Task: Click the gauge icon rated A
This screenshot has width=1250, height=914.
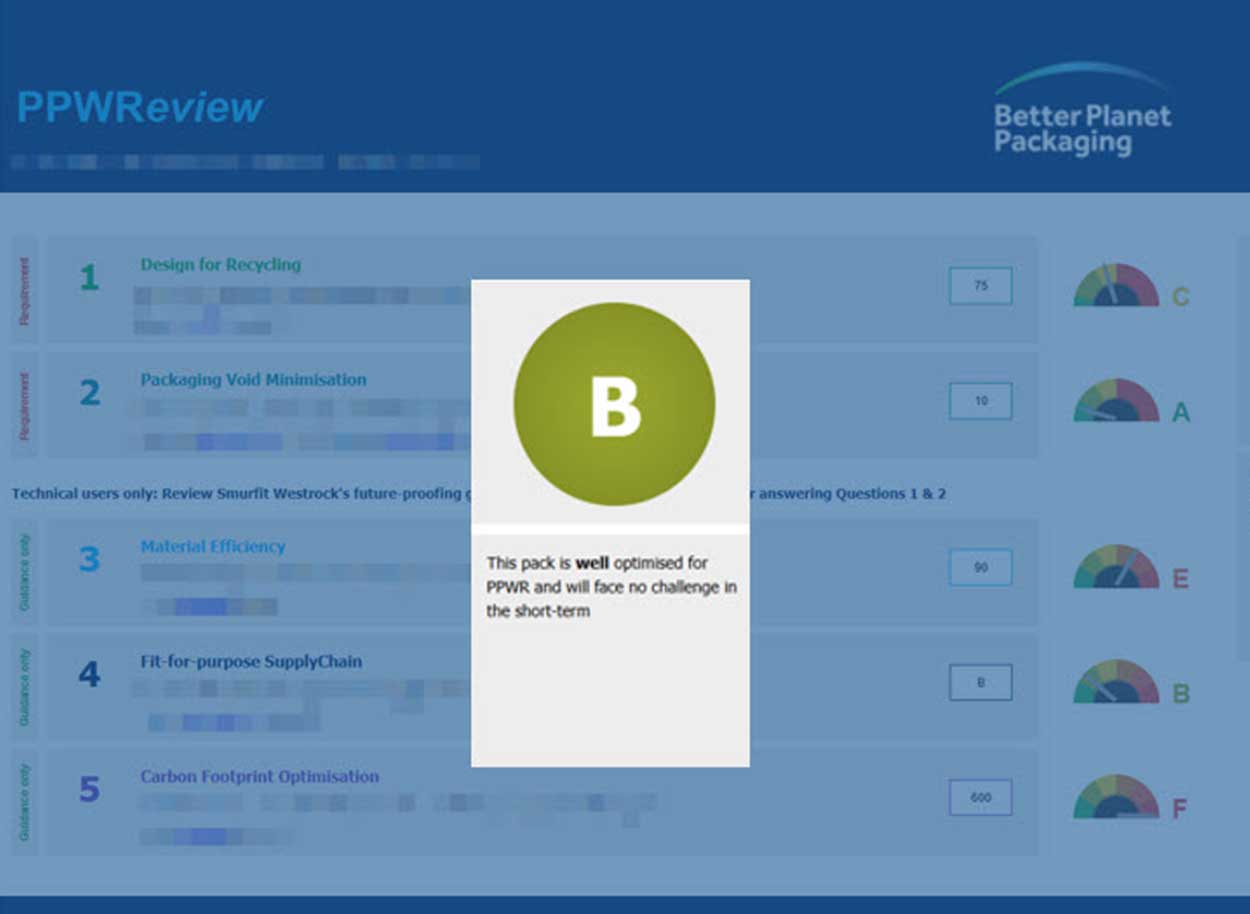Action: 1116,400
